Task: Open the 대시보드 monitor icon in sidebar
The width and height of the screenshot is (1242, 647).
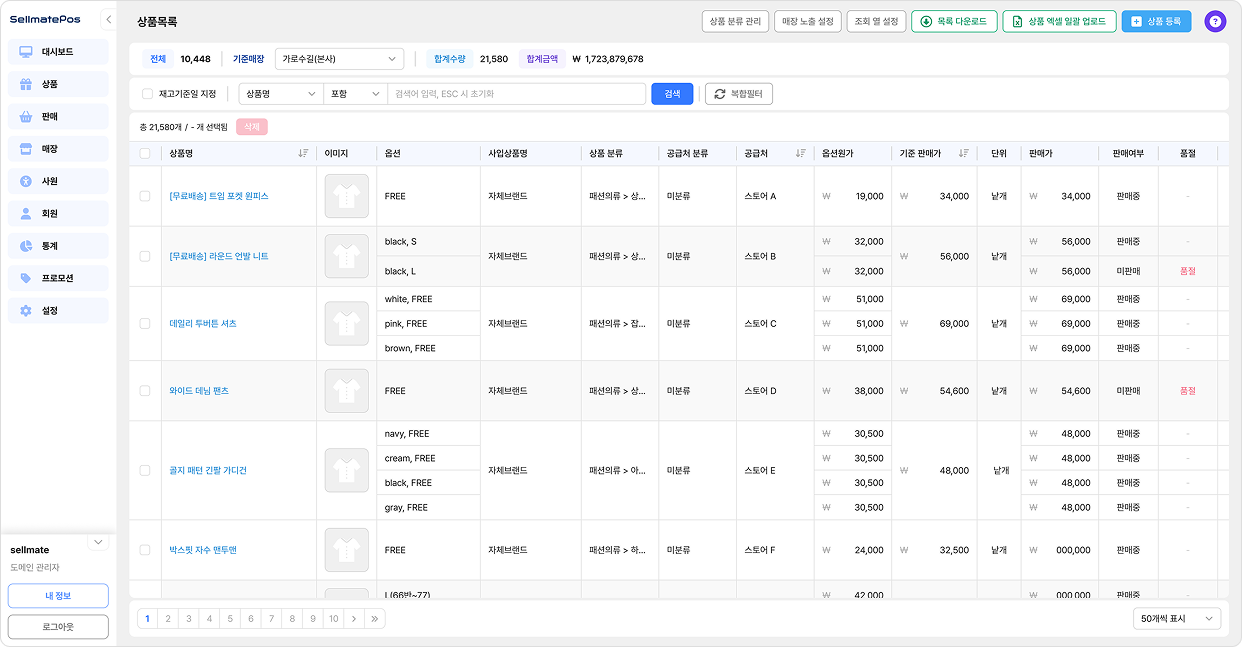Action: (x=26, y=52)
